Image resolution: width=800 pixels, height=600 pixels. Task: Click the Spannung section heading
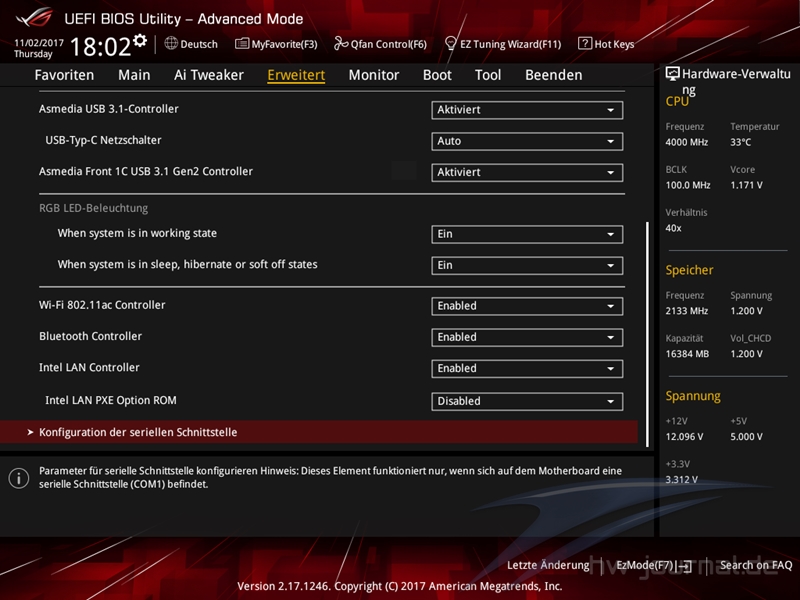pyautogui.click(x=693, y=396)
